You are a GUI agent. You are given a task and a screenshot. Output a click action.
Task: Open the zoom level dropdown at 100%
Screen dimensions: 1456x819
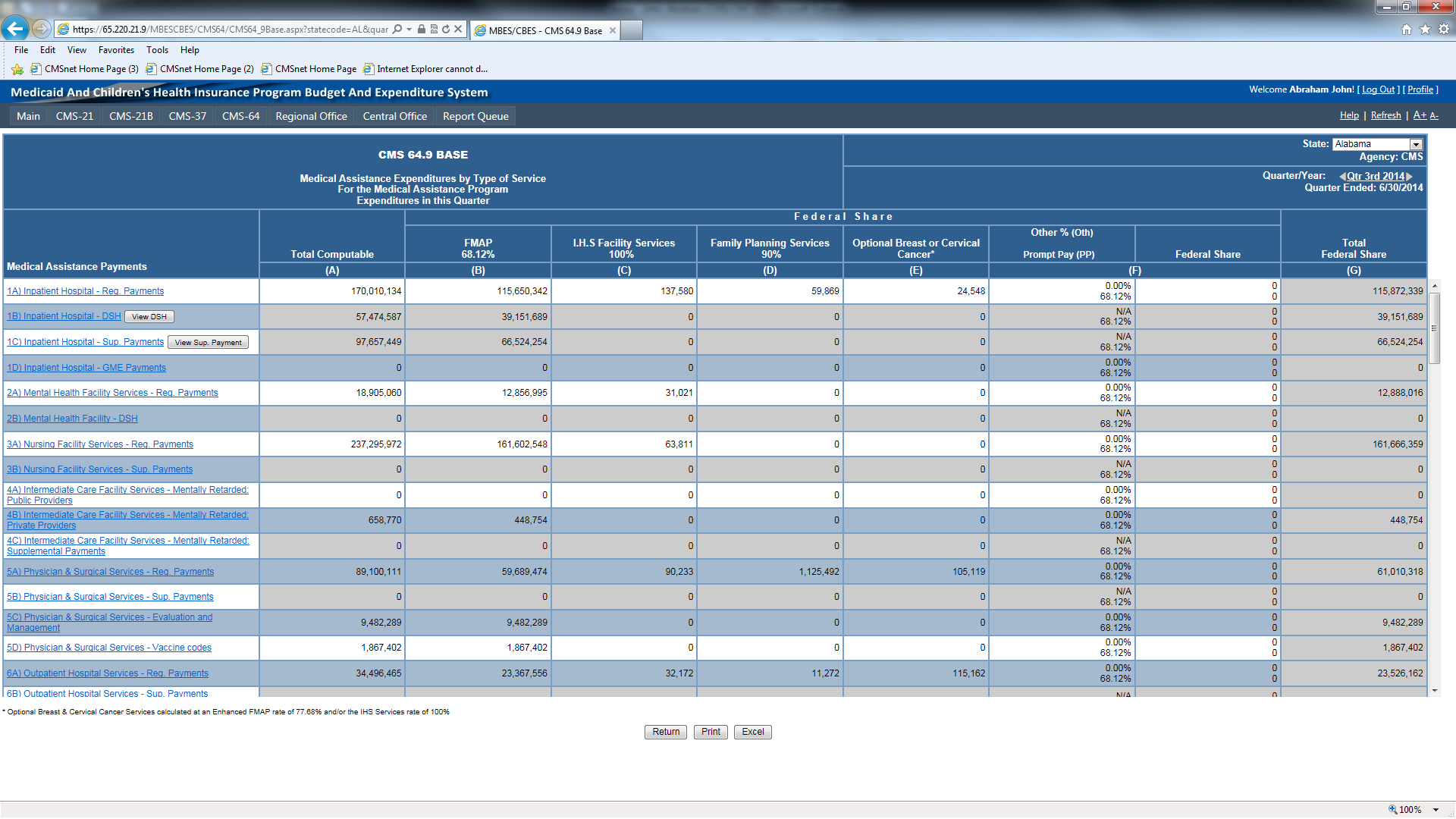click(x=1436, y=810)
